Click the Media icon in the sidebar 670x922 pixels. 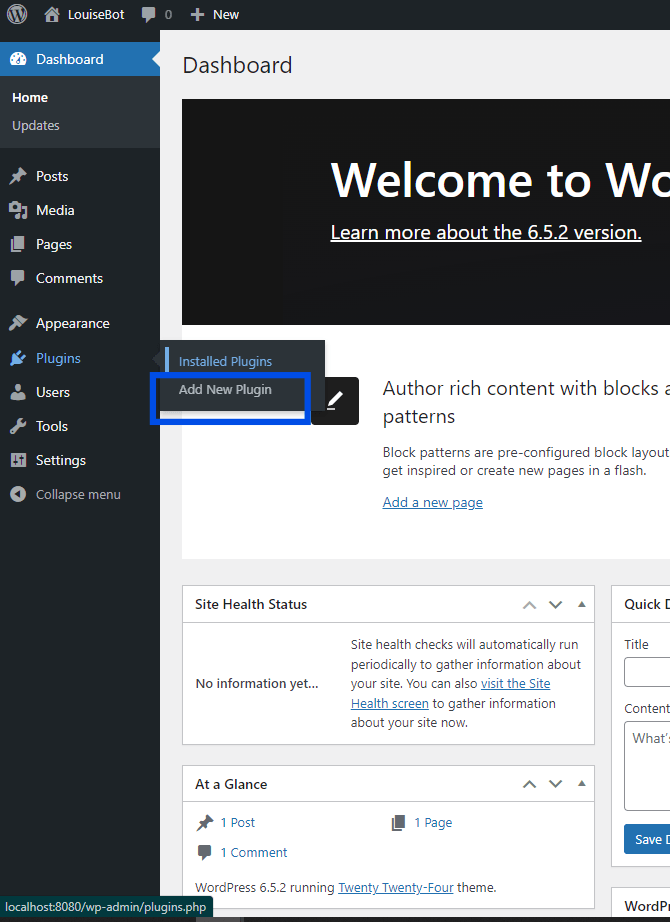(18, 210)
